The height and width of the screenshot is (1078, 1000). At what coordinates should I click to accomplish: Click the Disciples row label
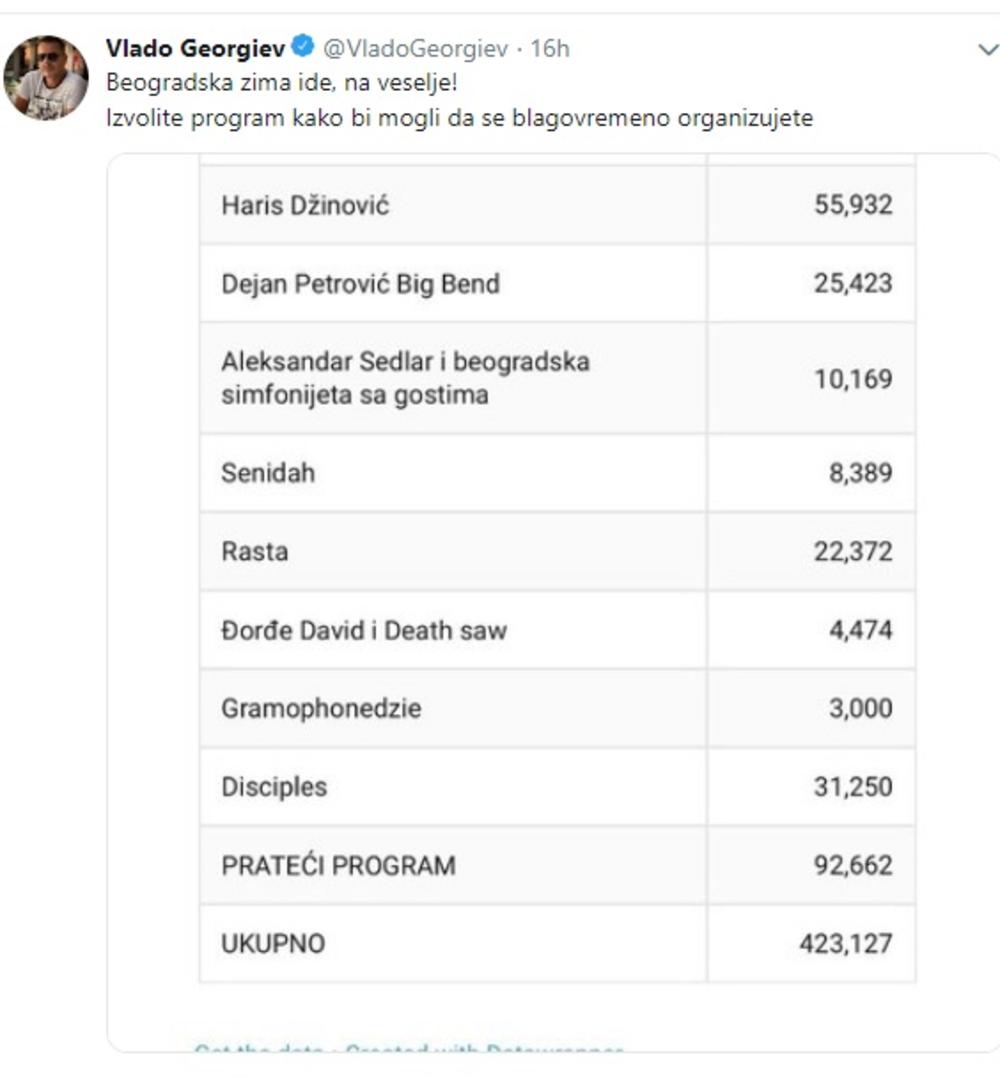[x=274, y=786]
